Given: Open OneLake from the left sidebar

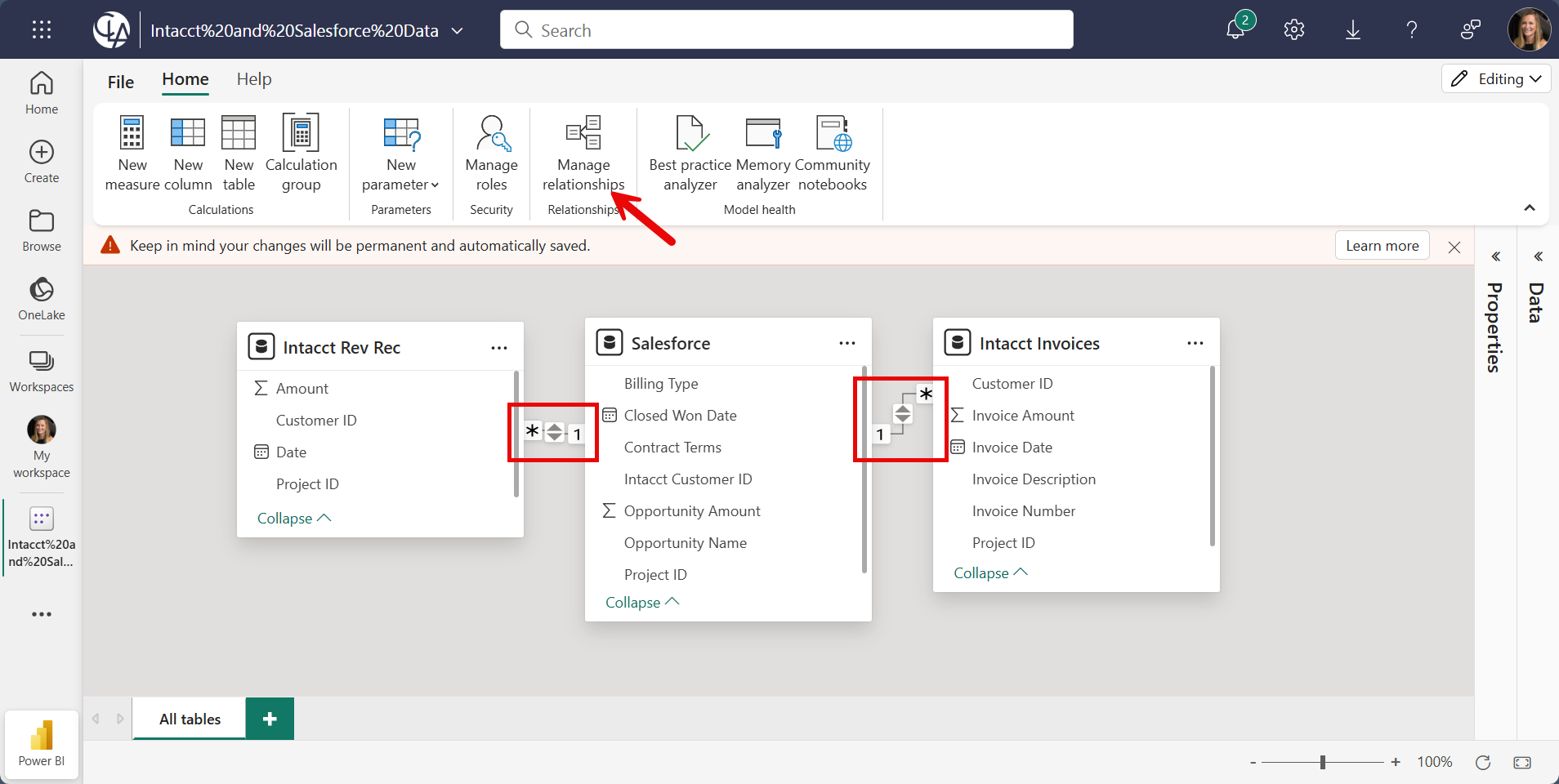Looking at the screenshot, I should 42,299.
